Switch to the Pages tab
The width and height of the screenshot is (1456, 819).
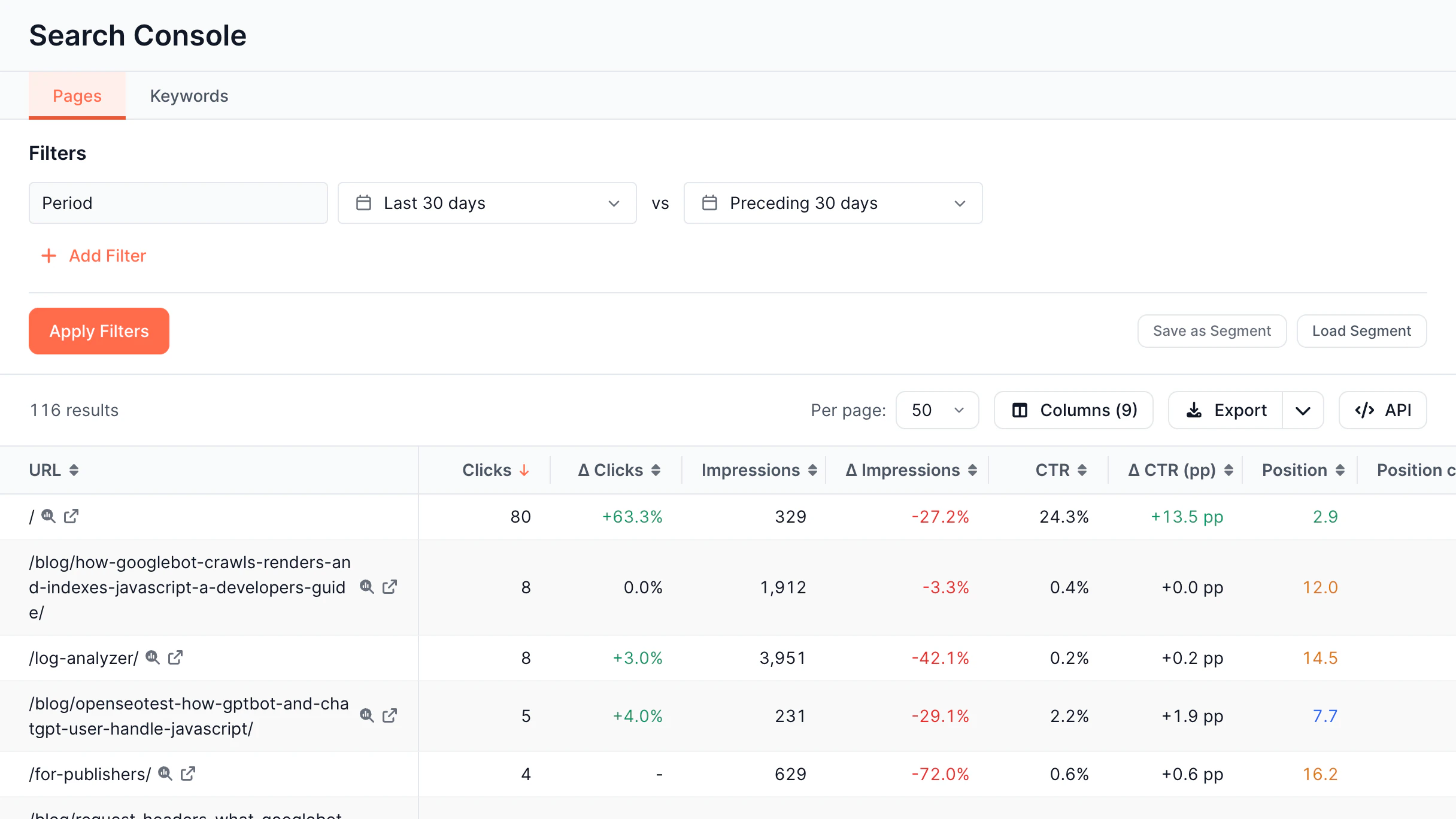(x=77, y=96)
